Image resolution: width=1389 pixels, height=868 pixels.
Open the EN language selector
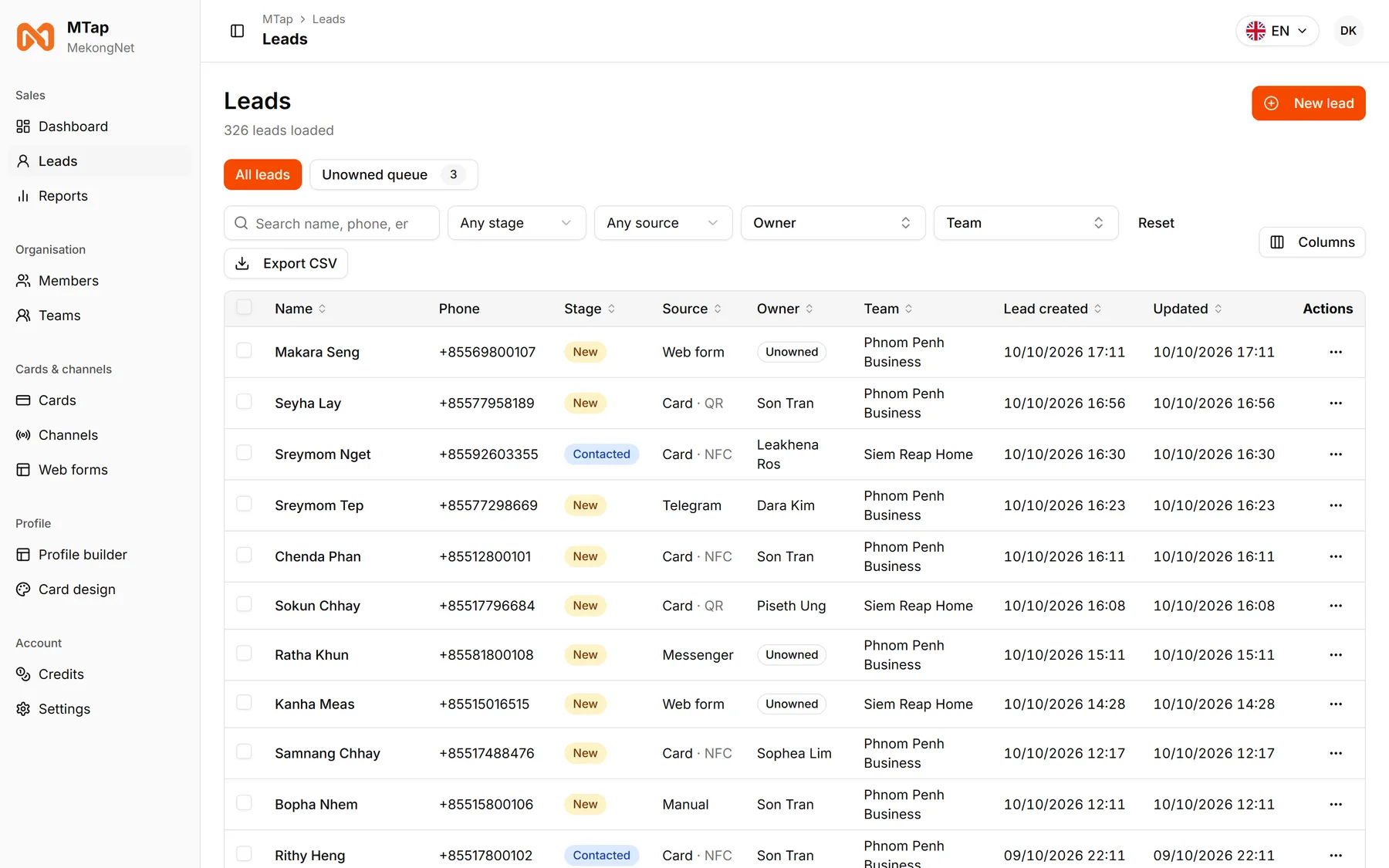pos(1277,31)
